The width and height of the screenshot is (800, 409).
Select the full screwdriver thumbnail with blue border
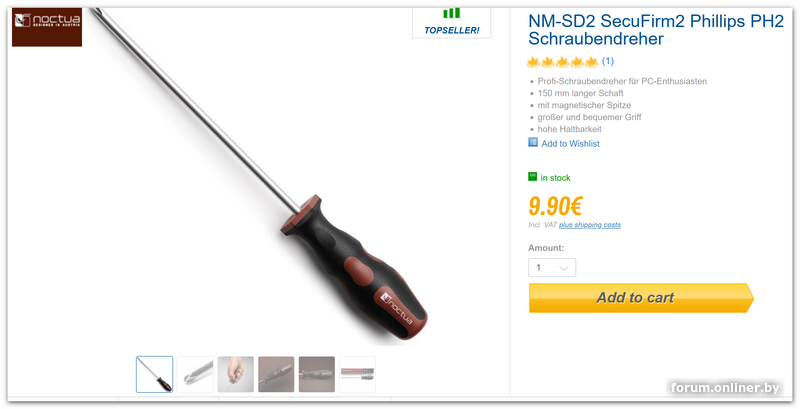[x=155, y=374]
